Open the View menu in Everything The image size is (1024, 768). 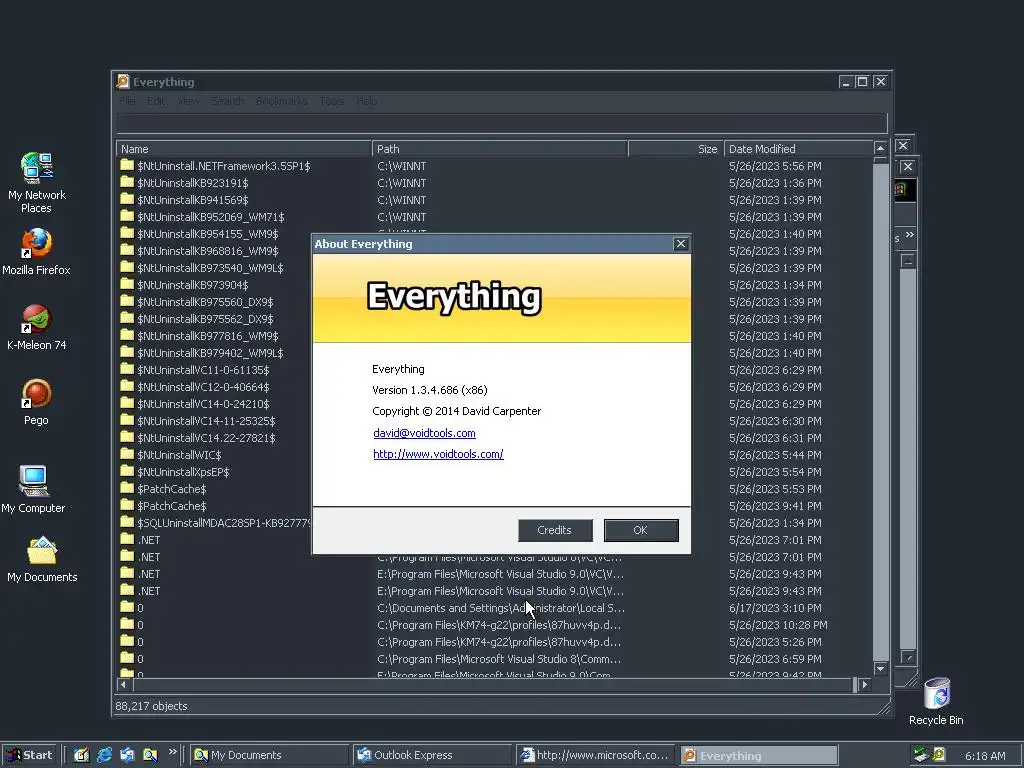click(x=188, y=101)
